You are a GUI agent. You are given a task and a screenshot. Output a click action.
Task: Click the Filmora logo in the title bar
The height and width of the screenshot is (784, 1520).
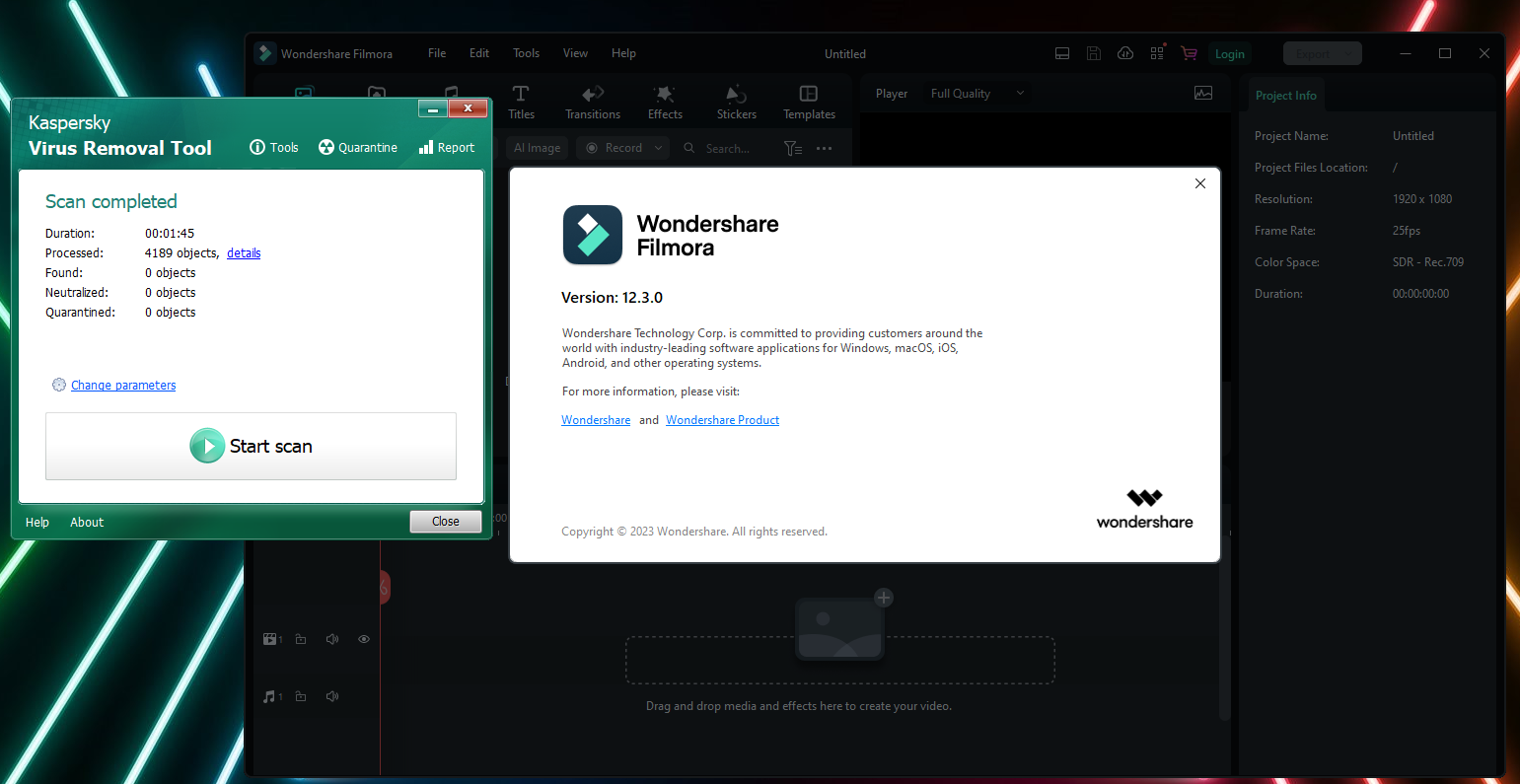(264, 53)
